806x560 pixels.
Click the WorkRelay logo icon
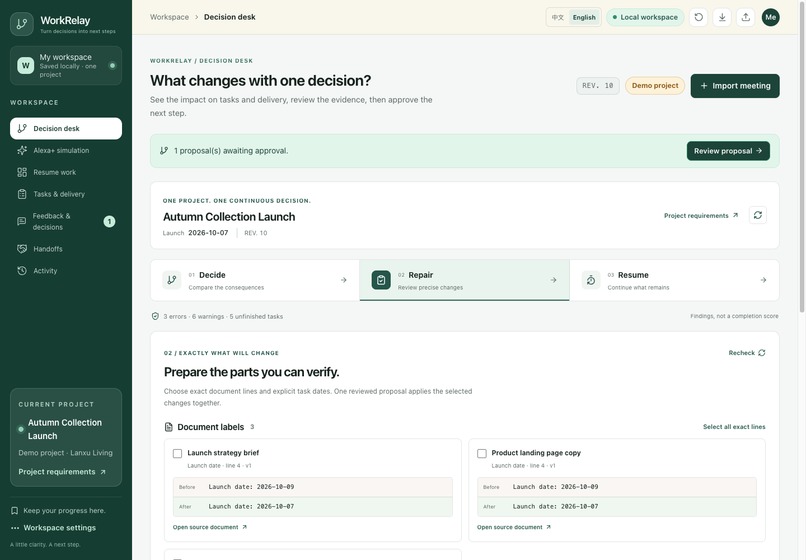point(22,24)
